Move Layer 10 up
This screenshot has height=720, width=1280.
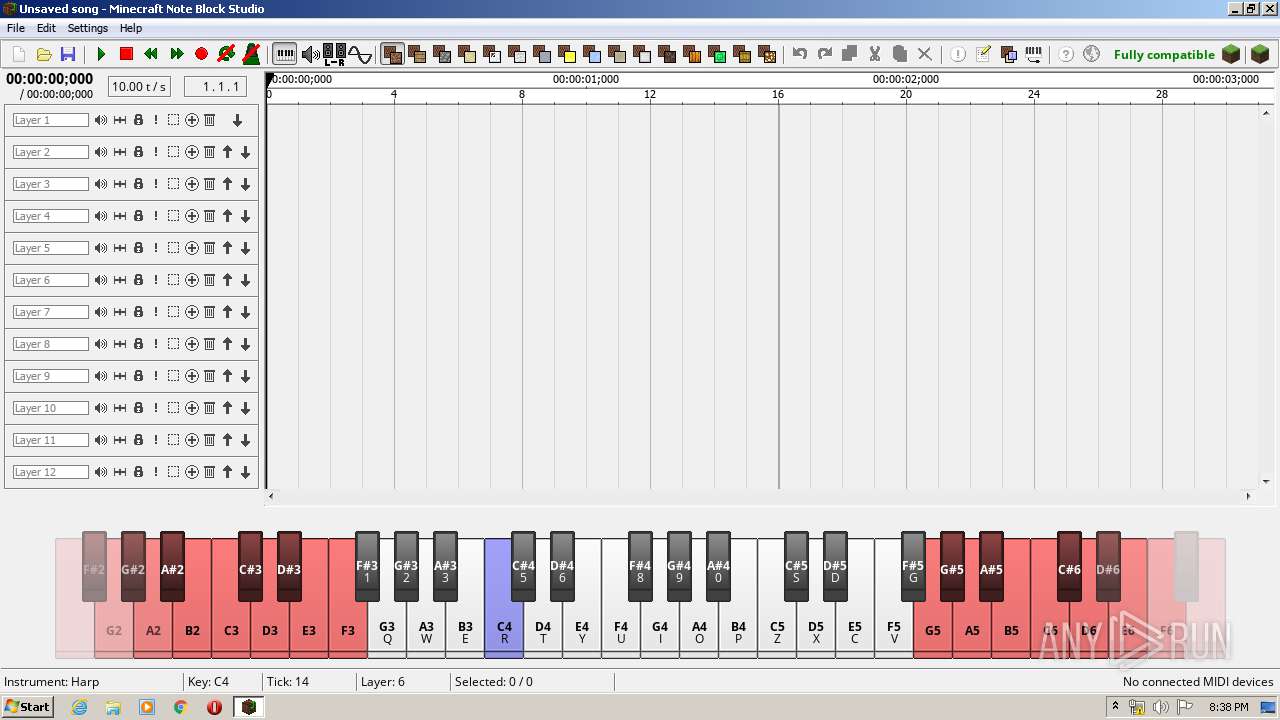(228, 408)
